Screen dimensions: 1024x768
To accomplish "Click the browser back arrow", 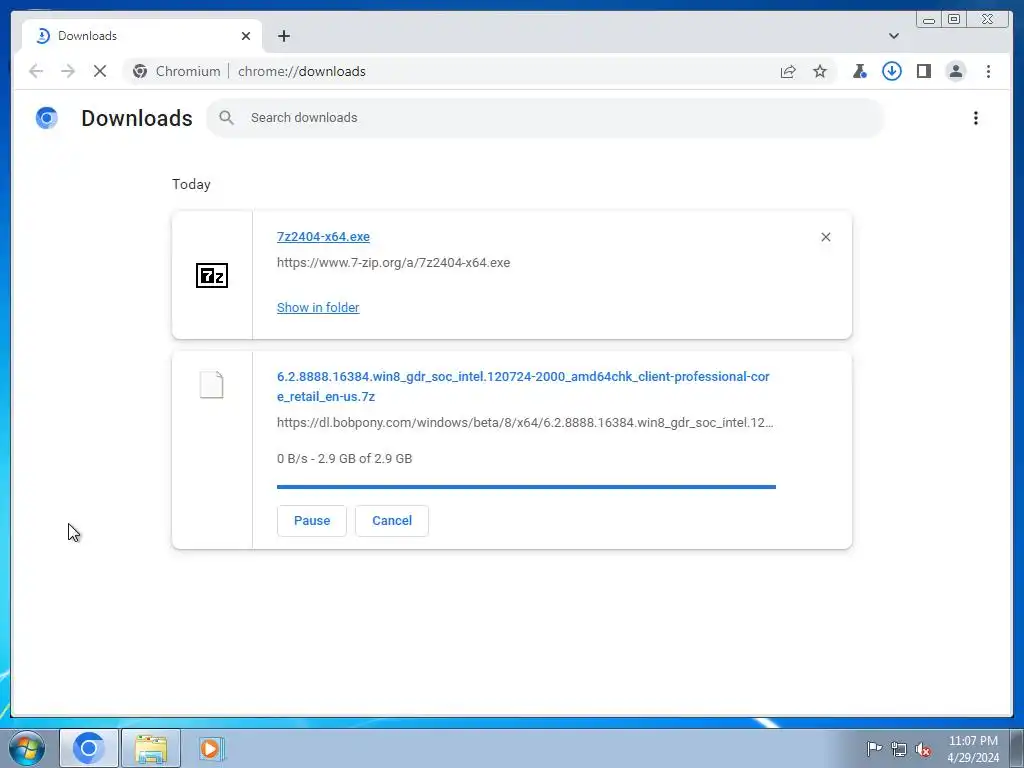I will click(36, 71).
